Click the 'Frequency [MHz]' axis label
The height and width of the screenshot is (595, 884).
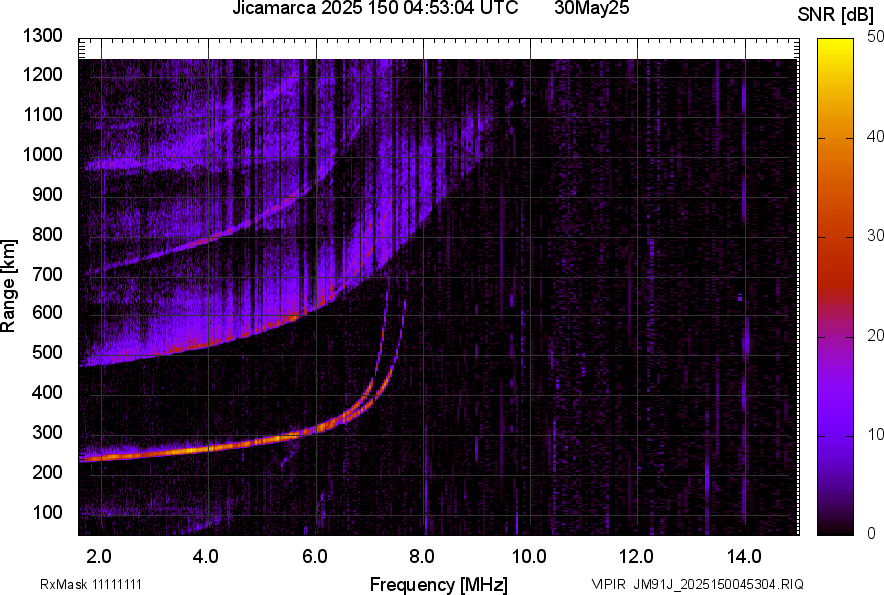pyautogui.click(x=439, y=584)
